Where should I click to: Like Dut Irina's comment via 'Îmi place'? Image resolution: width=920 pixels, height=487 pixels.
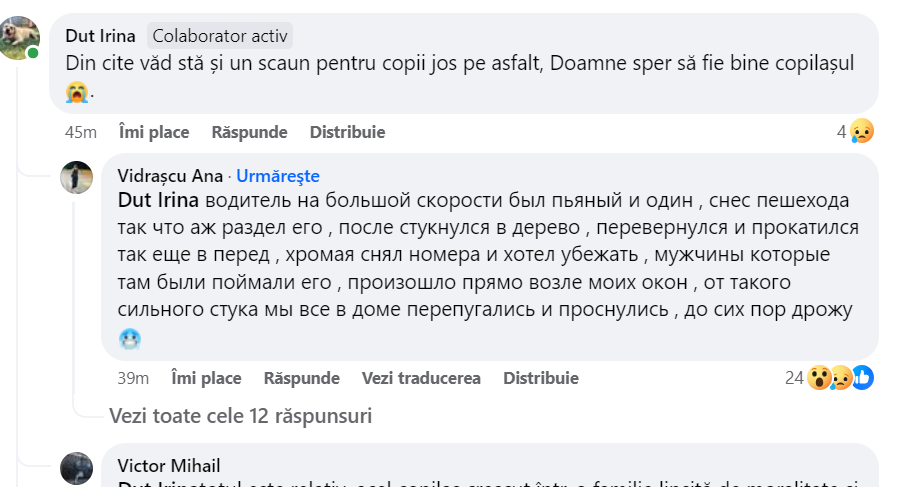[154, 132]
